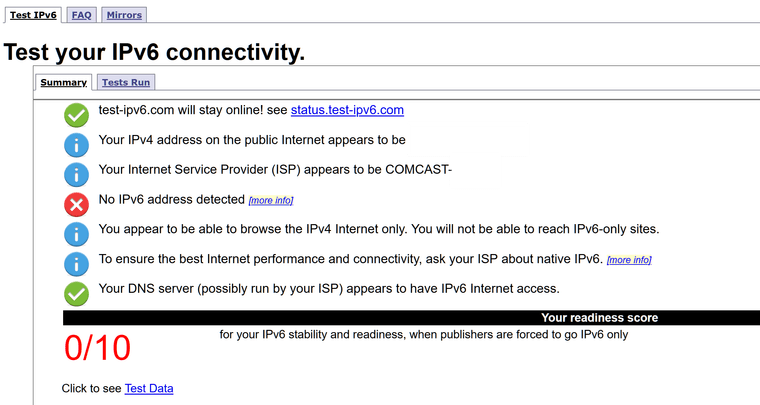The image size is (760, 405).
Task: Click info icon next to IPv4 address line
Action: click(77, 145)
